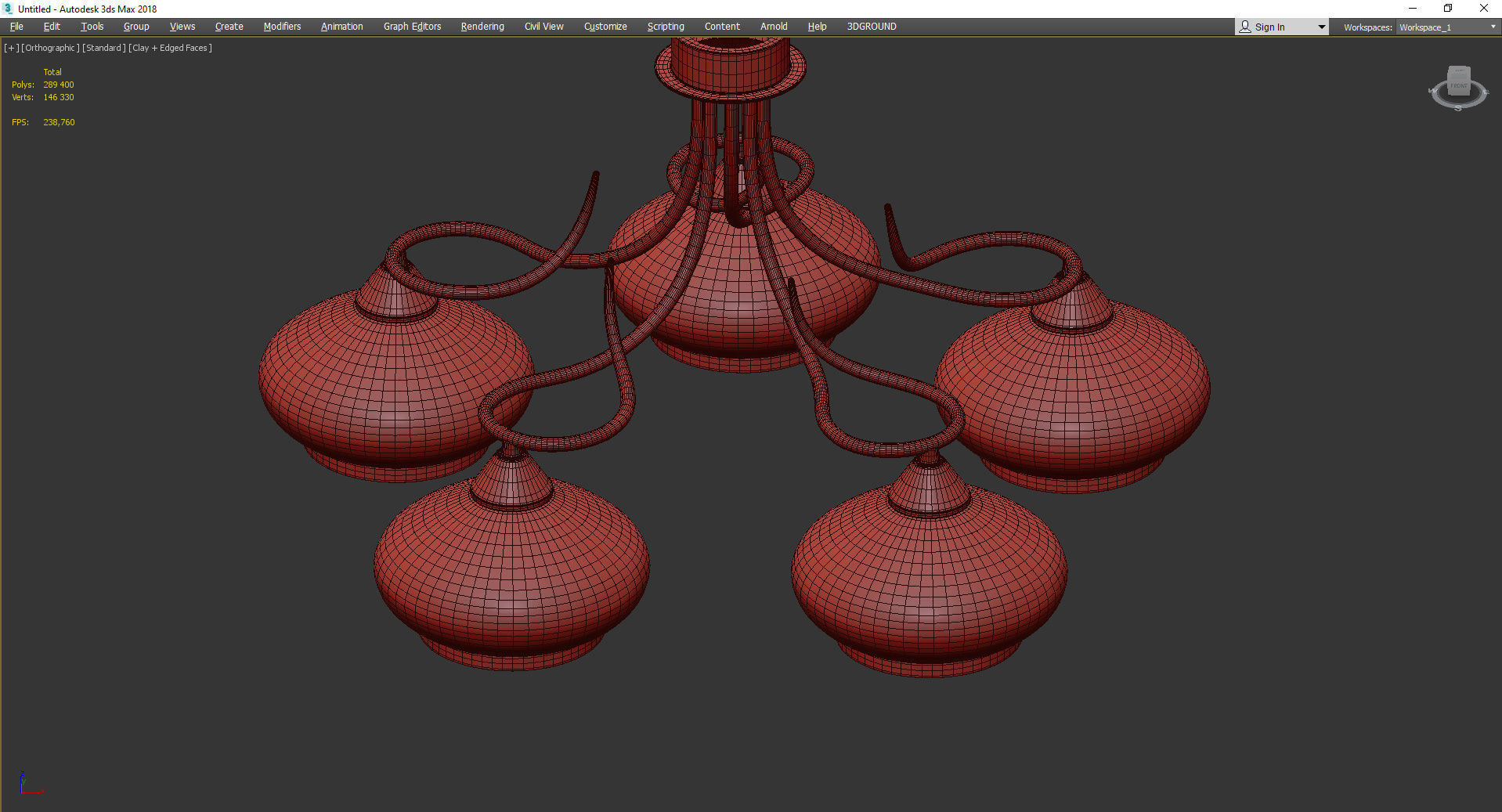Open the Rendering menu
The height and width of the screenshot is (812, 1502).
pyautogui.click(x=482, y=27)
